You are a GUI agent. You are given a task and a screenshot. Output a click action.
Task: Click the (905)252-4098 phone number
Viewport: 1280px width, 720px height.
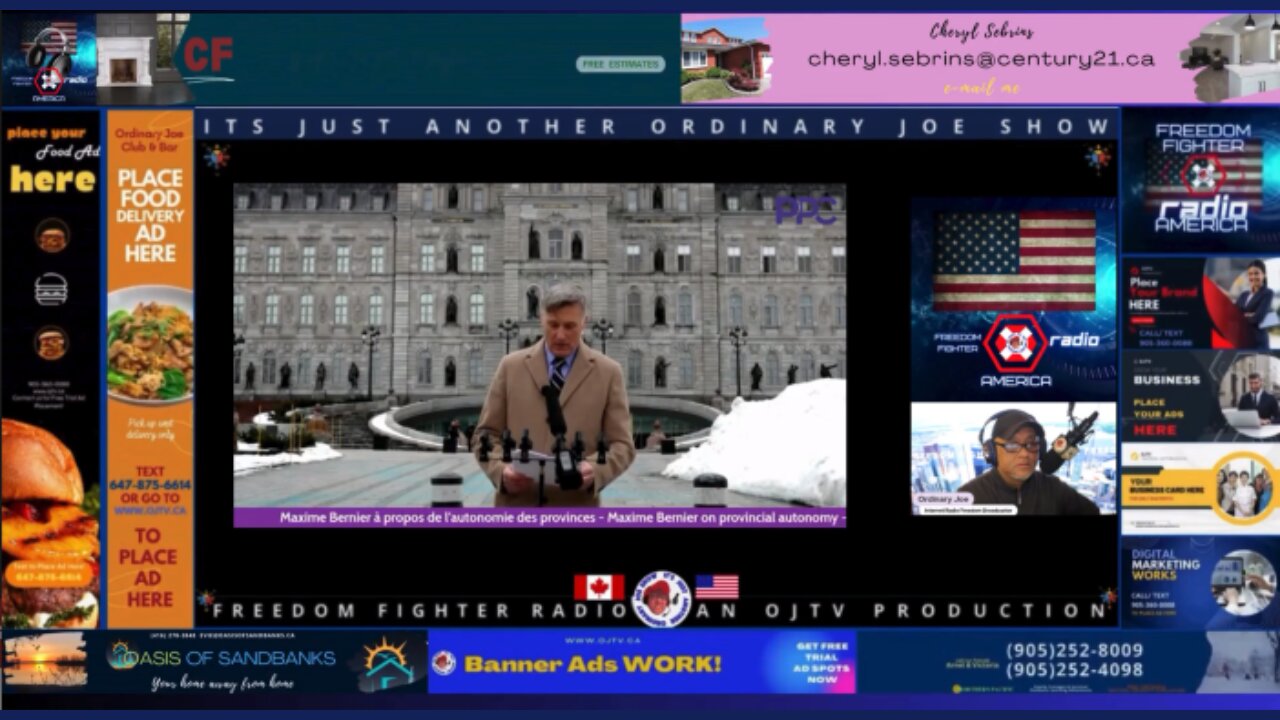tap(1074, 672)
